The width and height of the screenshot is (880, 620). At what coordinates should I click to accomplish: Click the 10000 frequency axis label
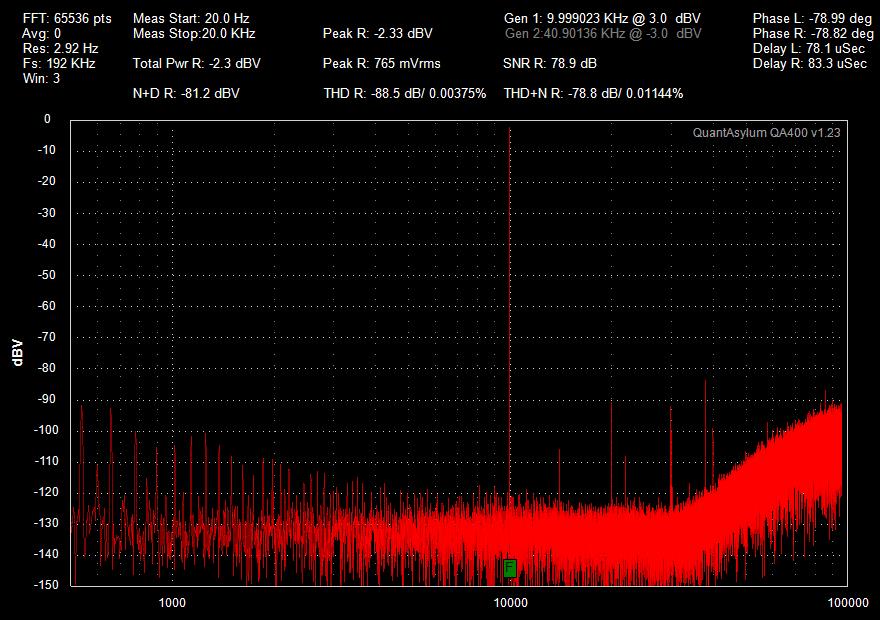[x=510, y=603]
